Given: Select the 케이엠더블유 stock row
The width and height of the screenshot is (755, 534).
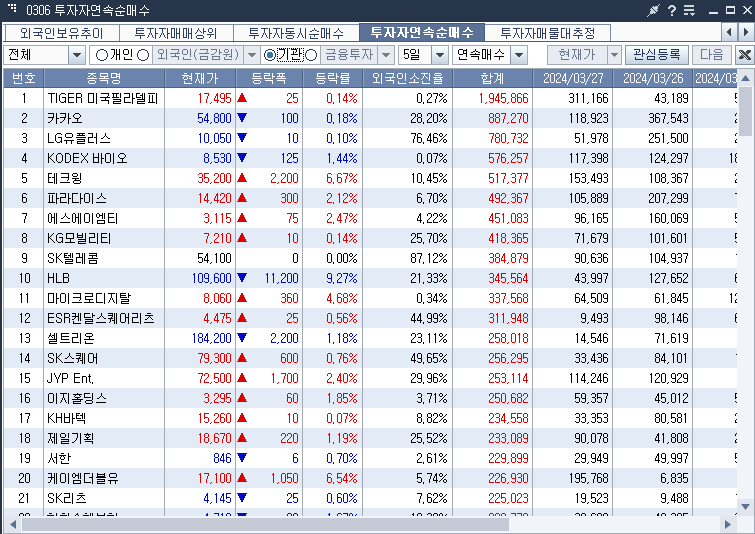Looking at the screenshot, I should pyautogui.click(x=370, y=478).
